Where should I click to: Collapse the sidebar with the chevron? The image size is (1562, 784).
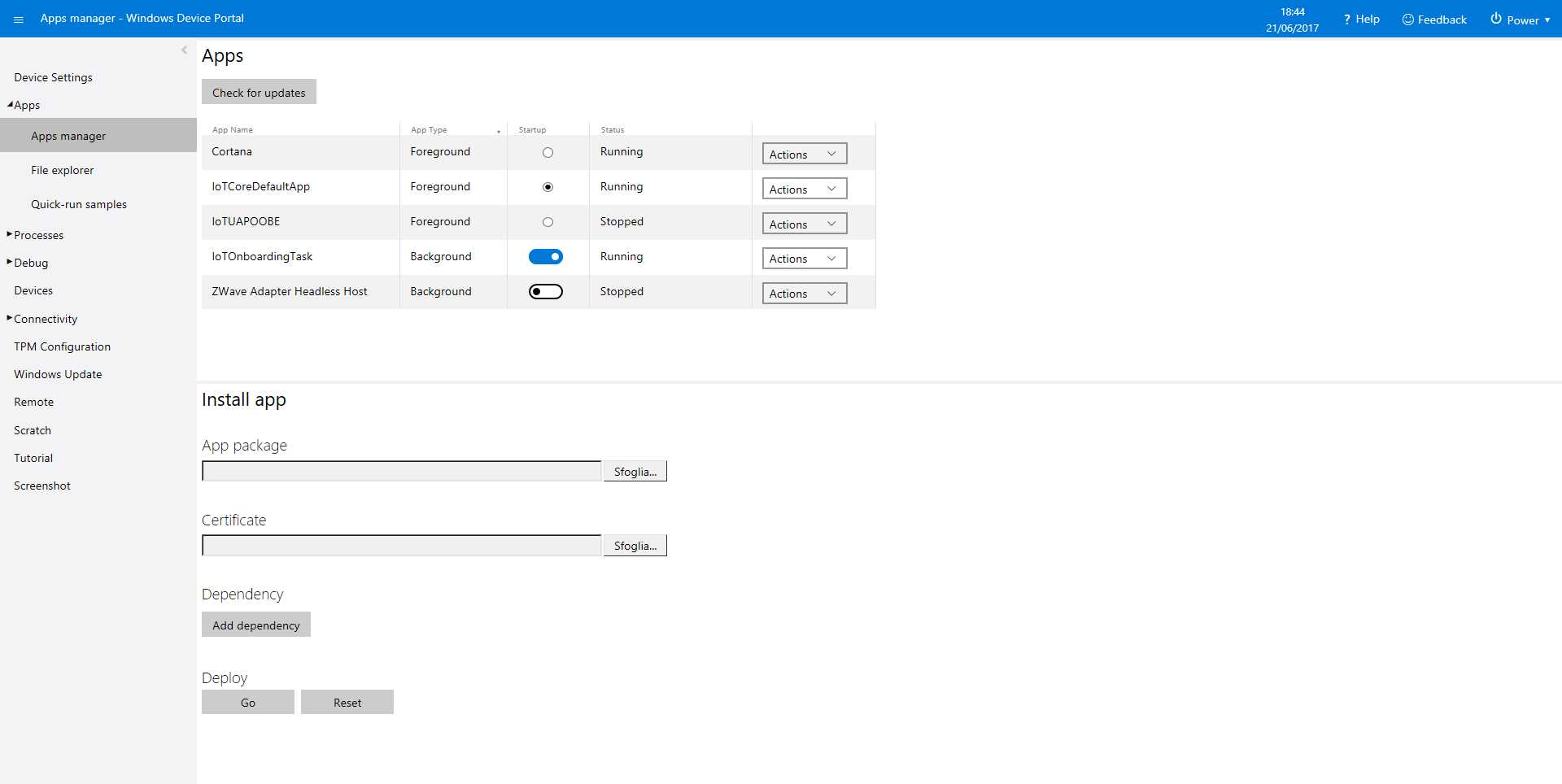click(185, 50)
